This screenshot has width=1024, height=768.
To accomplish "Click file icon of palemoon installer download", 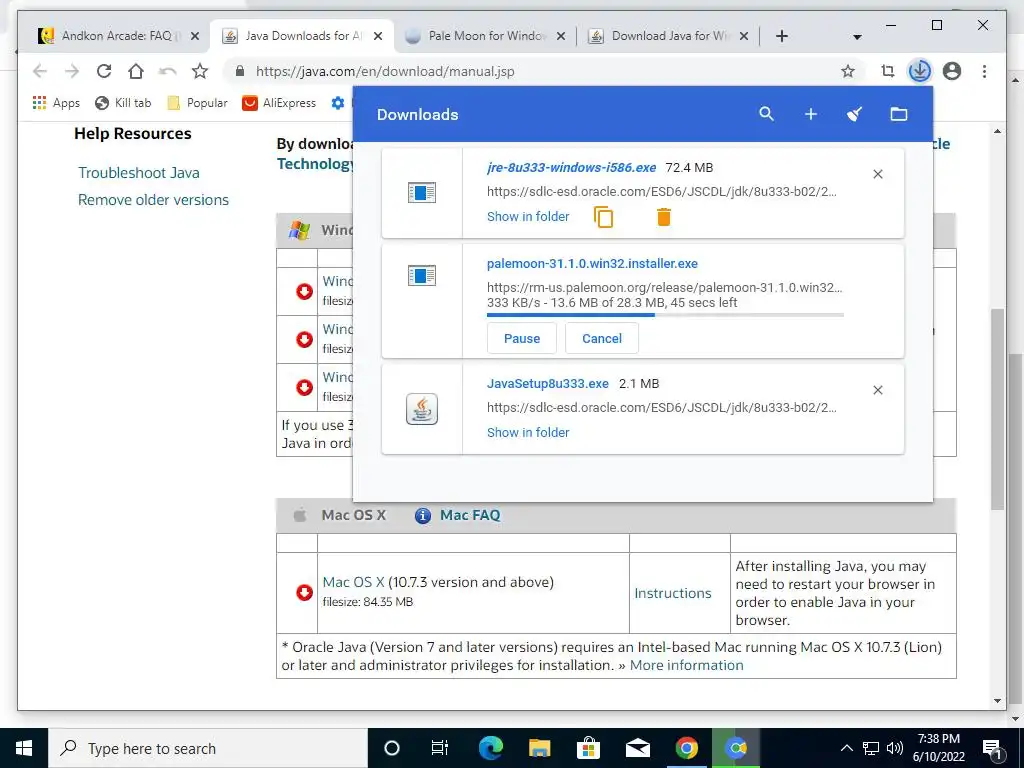I will (422, 276).
